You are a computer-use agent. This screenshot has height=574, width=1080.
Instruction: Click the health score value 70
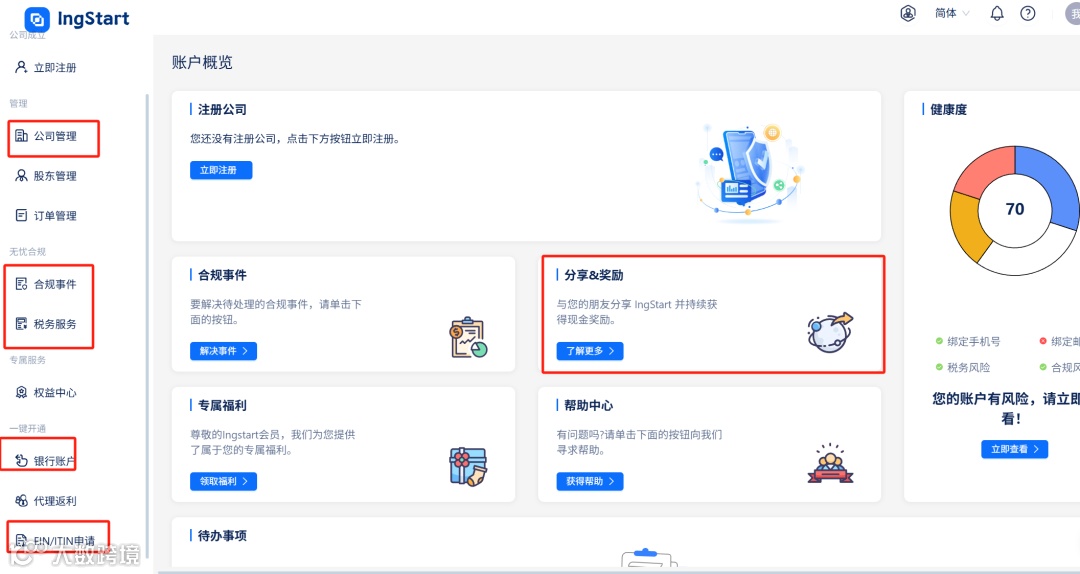tap(1015, 209)
